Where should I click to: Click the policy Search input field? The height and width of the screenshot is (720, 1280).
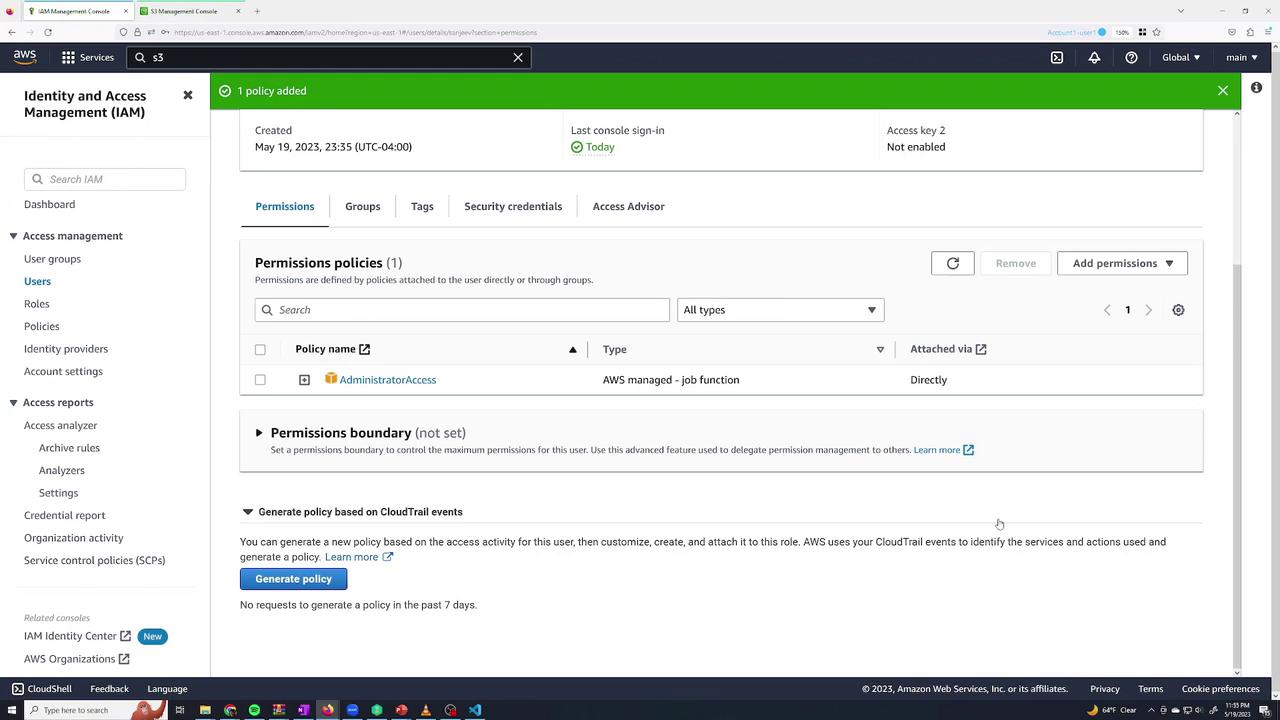tap(462, 310)
